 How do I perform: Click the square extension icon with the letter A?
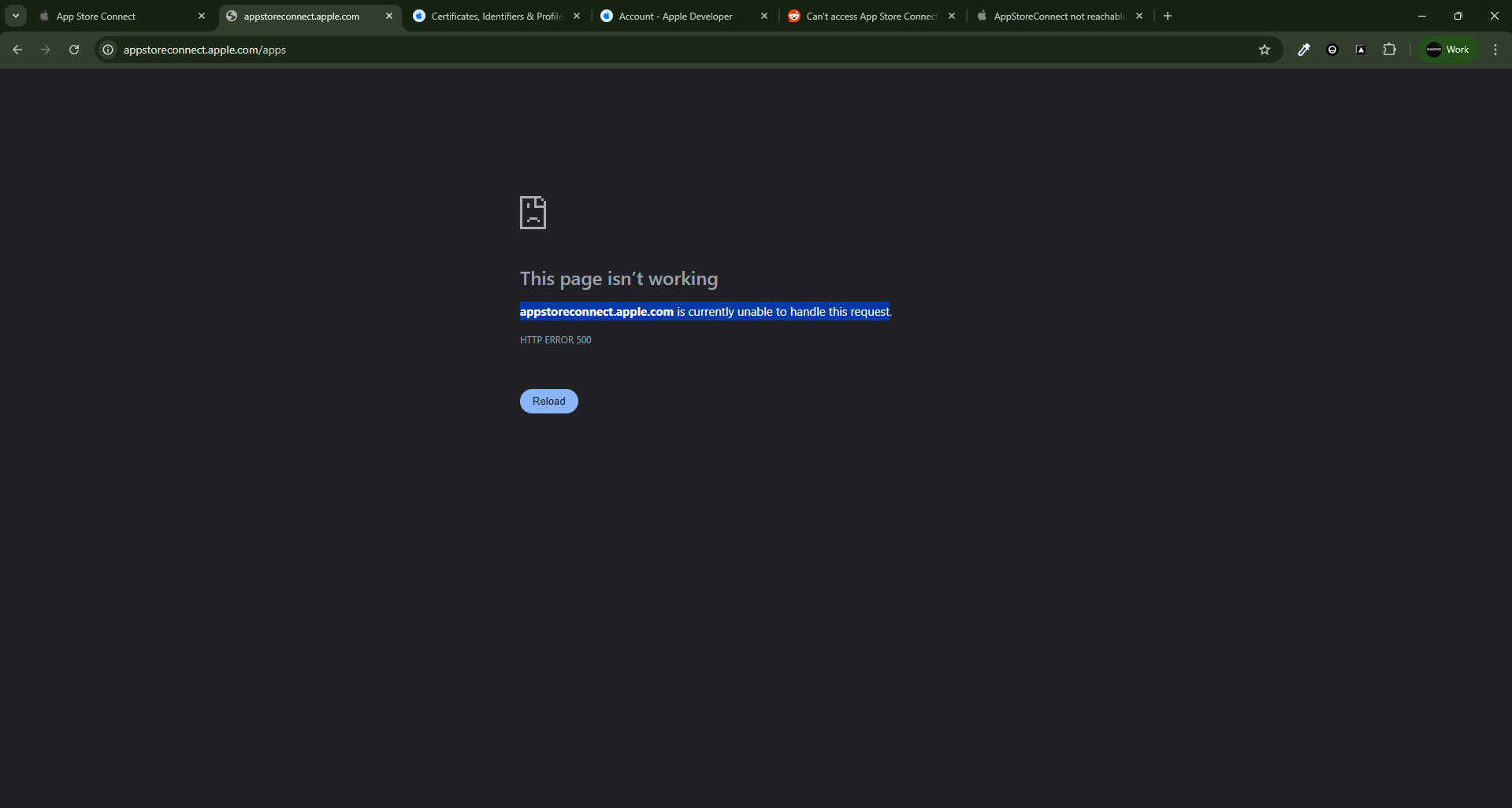click(1361, 50)
